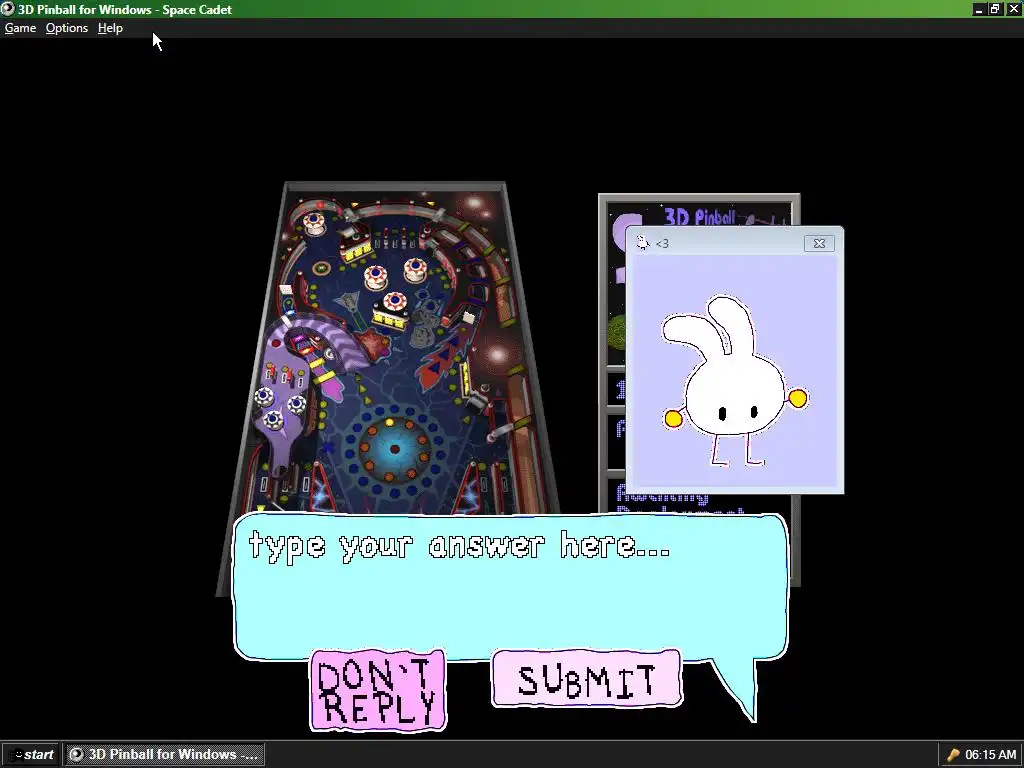Click the 06:15 AM clock
1024x768 pixels.
click(990, 755)
